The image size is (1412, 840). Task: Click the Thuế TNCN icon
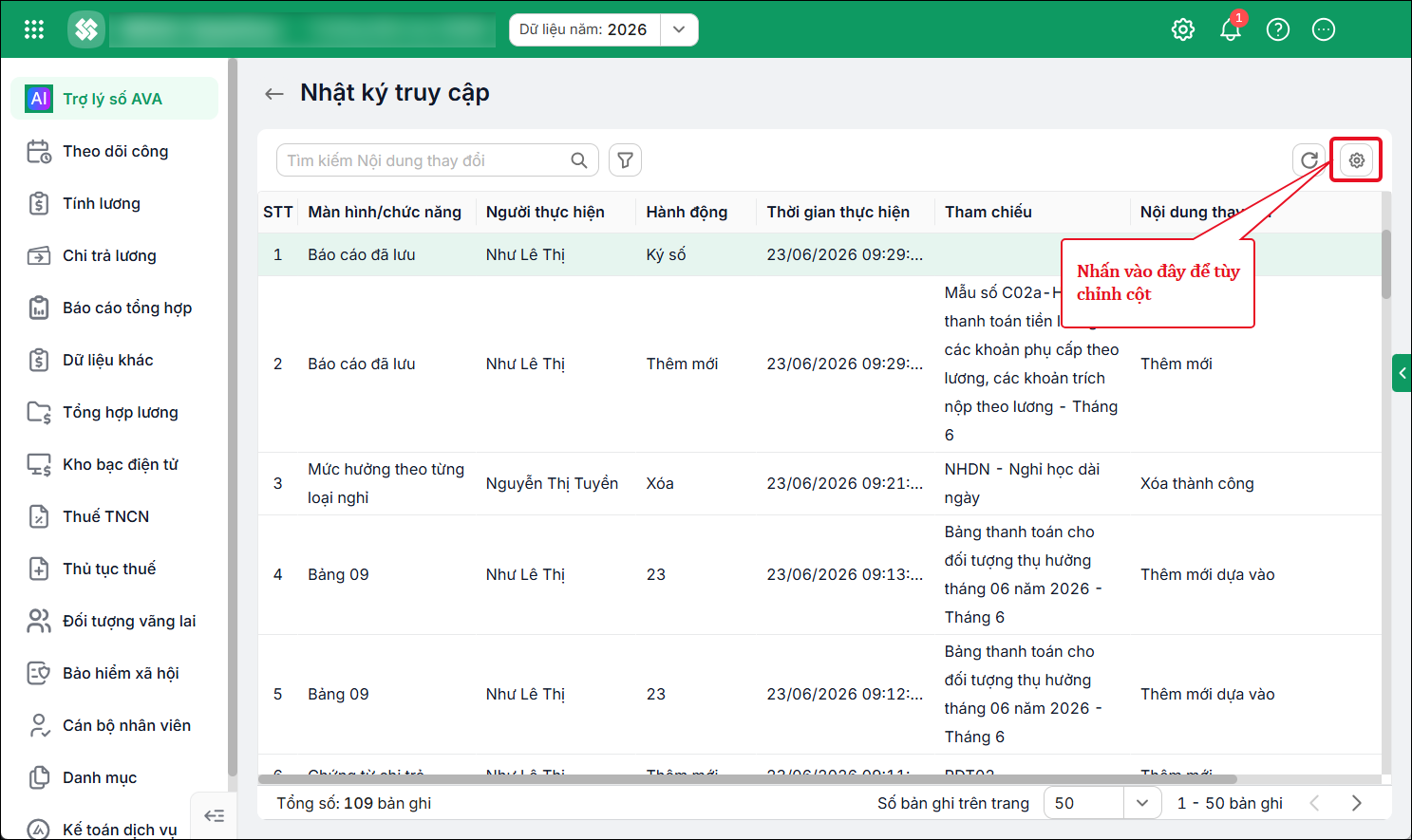click(x=39, y=516)
